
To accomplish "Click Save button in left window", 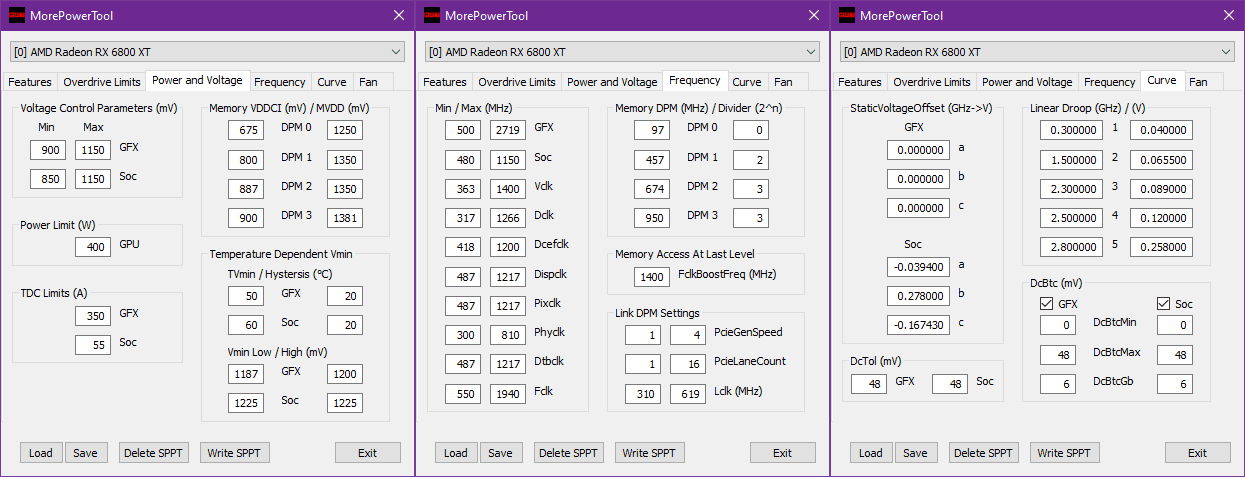I will click(x=86, y=453).
